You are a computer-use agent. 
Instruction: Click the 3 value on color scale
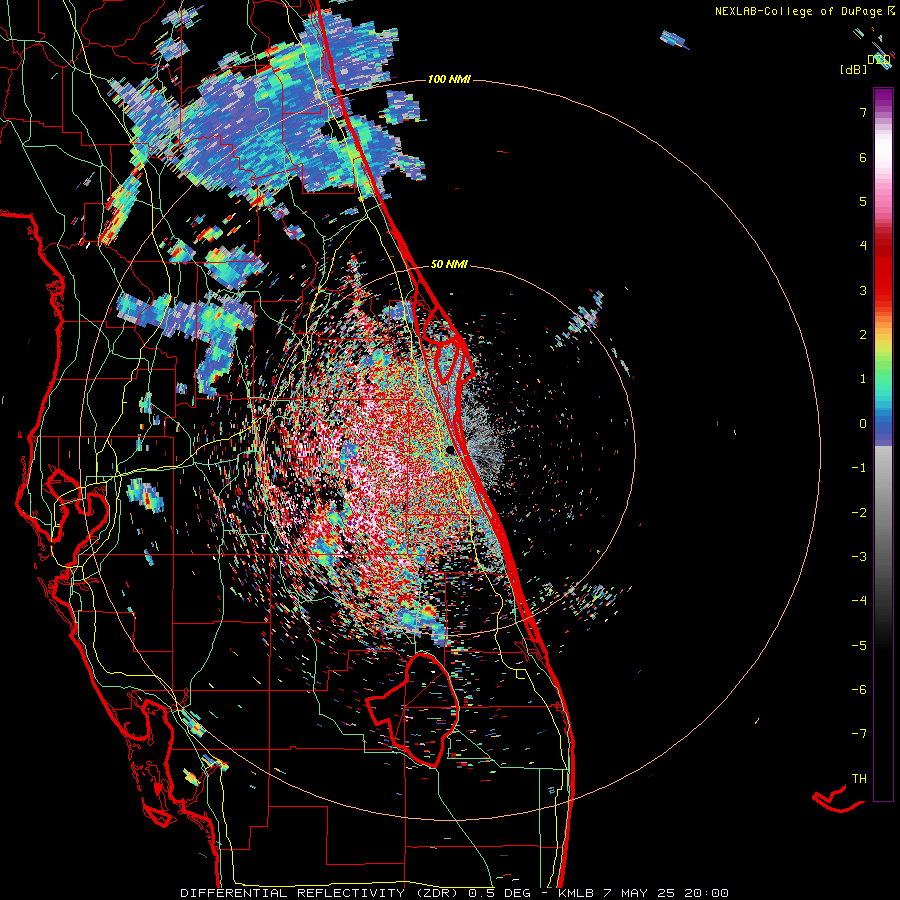point(863,290)
